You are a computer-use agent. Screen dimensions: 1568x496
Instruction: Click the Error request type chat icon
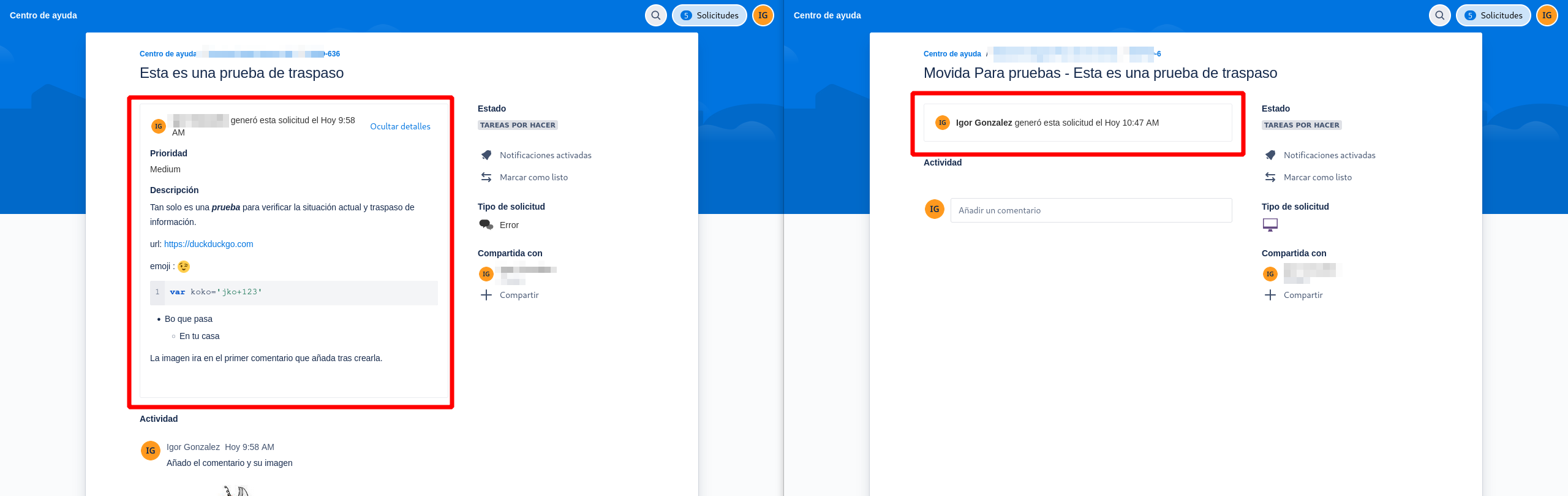click(486, 225)
